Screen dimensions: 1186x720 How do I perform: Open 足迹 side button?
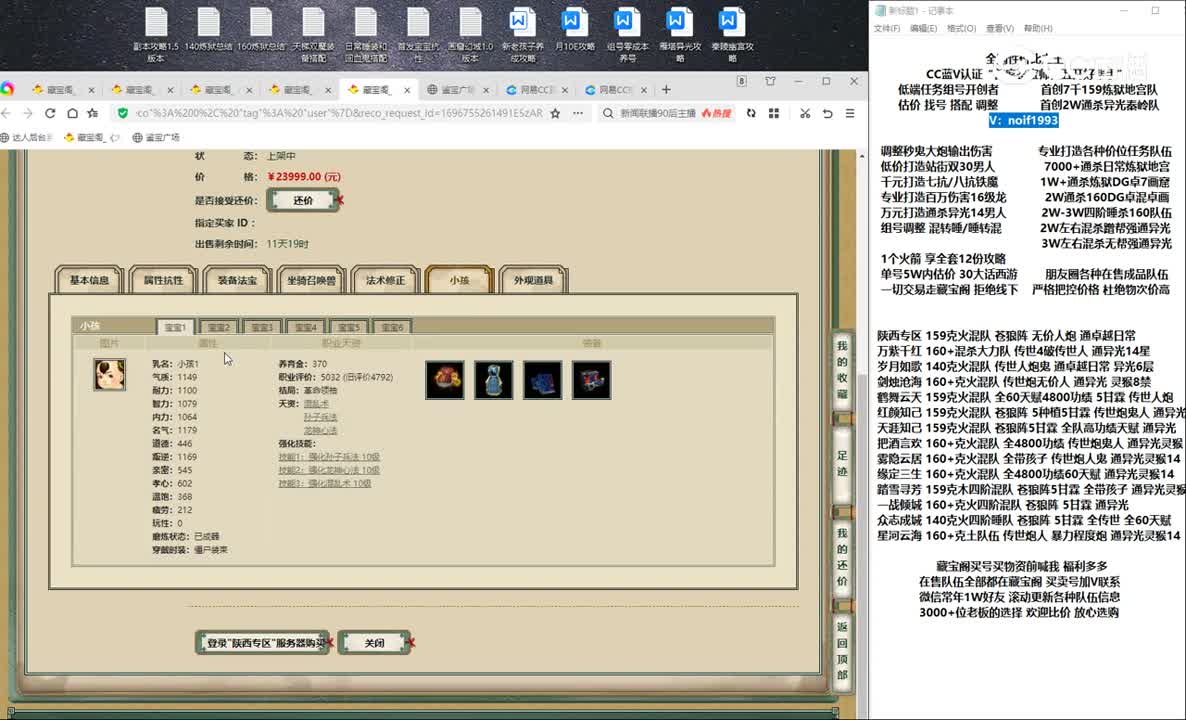tap(842, 464)
